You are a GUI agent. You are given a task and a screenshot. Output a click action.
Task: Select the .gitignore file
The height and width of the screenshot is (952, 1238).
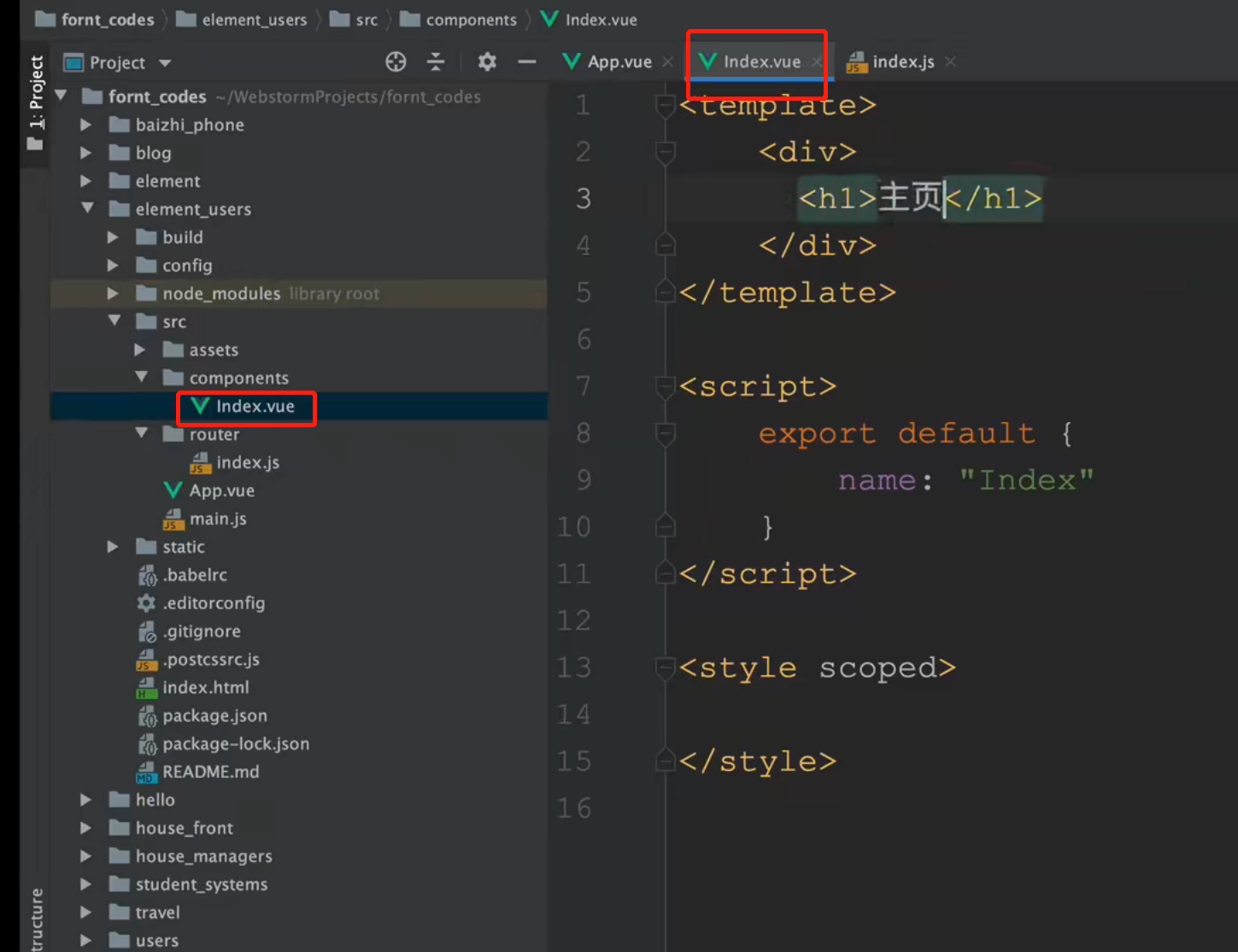[x=189, y=632]
